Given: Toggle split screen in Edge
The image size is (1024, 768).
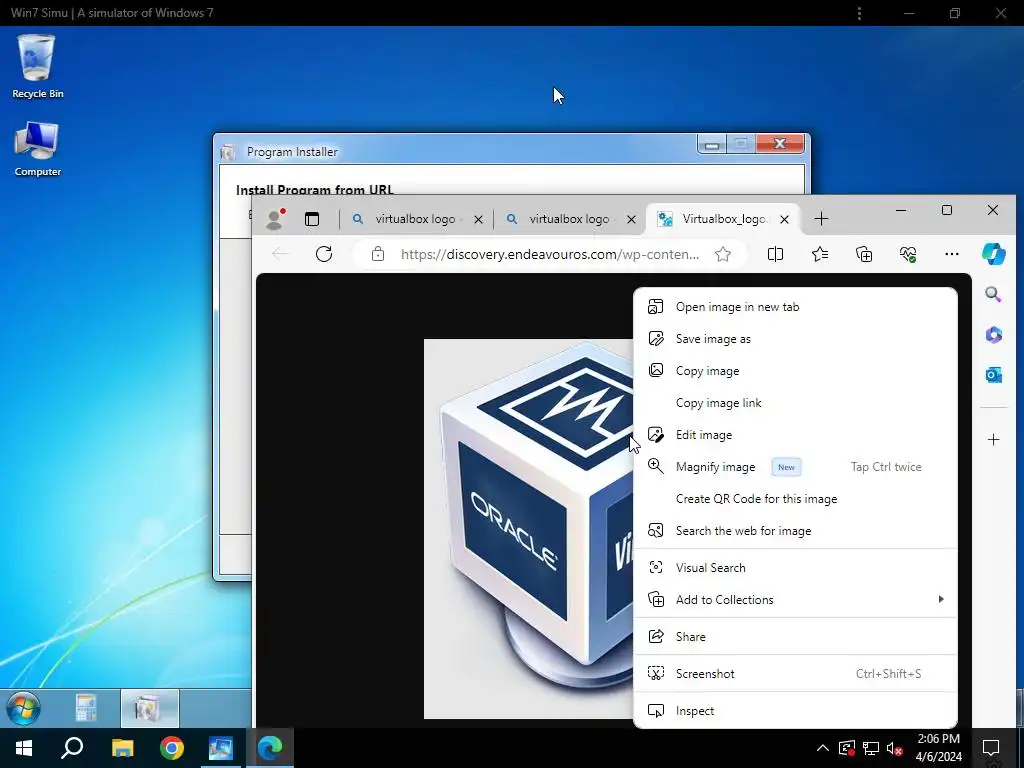Looking at the screenshot, I should 775,254.
